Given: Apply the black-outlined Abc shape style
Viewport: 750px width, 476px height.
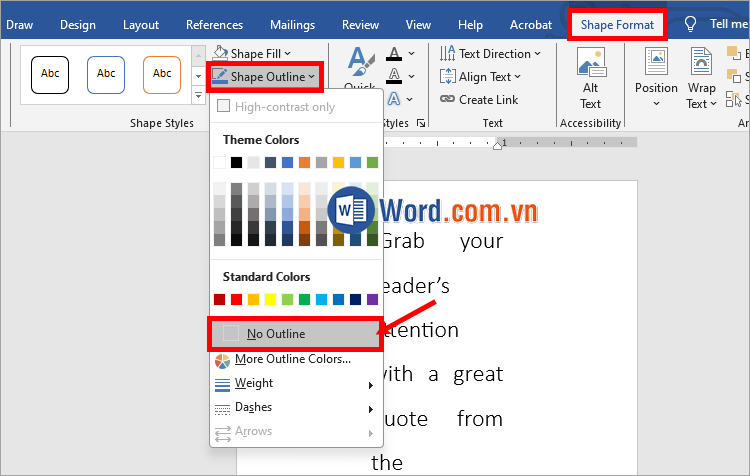Looking at the screenshot, I should point(50,73).
